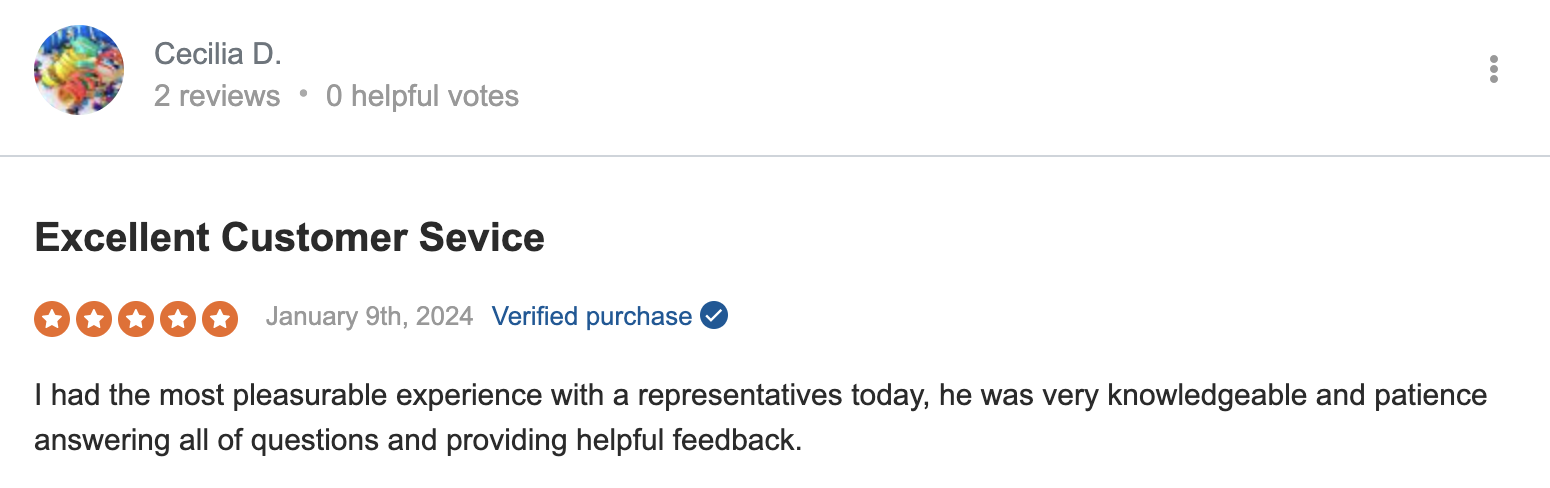The height and width of the screenshot is (488, 1550).
Task: Select the fifth orange rating star
Action: point(220,319)
